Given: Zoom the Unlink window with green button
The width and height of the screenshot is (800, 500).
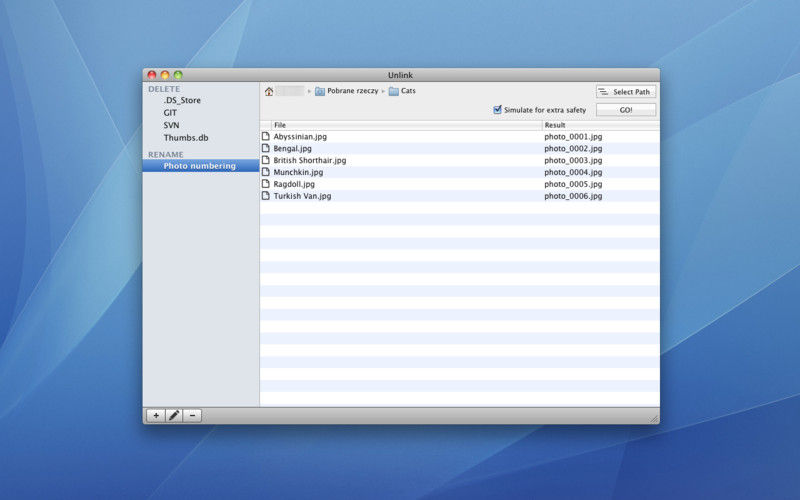Looking at the screenshot, I should [x=178, y=75].
